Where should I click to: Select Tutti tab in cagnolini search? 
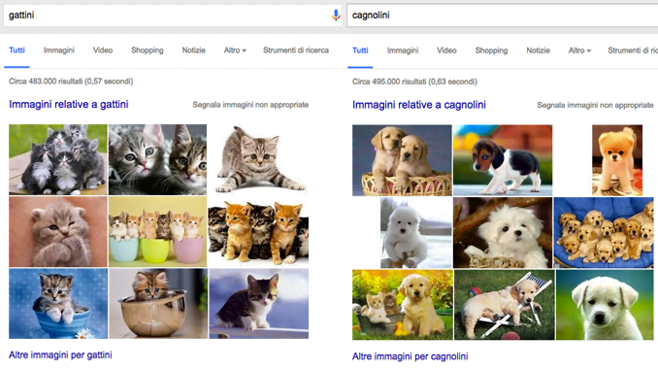tap(360, 50)
